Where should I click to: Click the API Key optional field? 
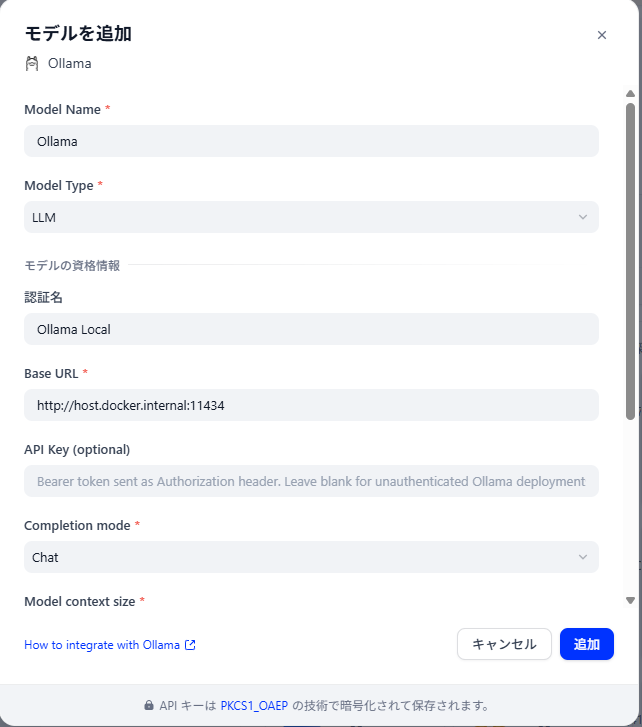pyautogui.click(x=311, y=481)
